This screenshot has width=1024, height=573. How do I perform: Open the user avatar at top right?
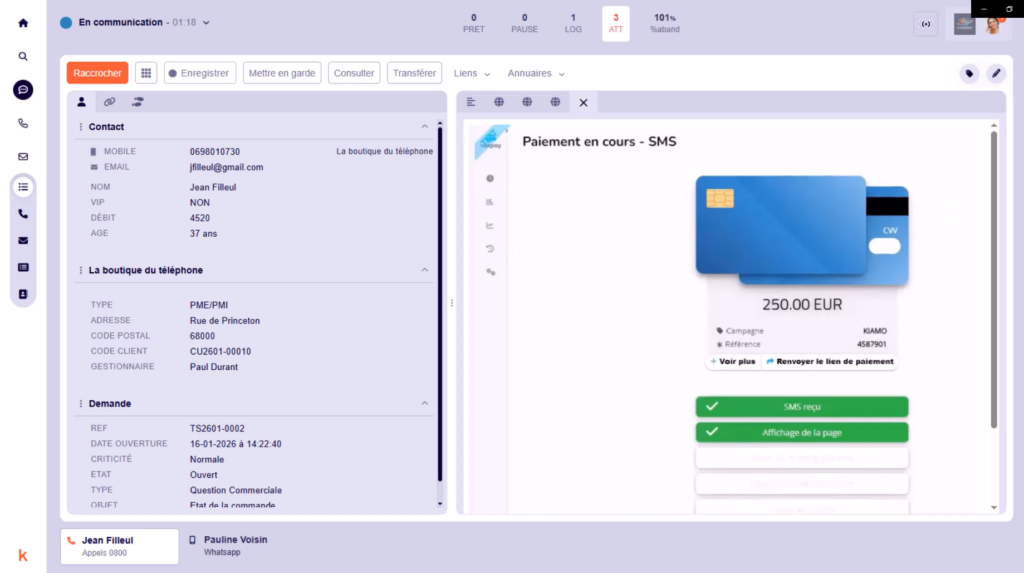[993, 25]
